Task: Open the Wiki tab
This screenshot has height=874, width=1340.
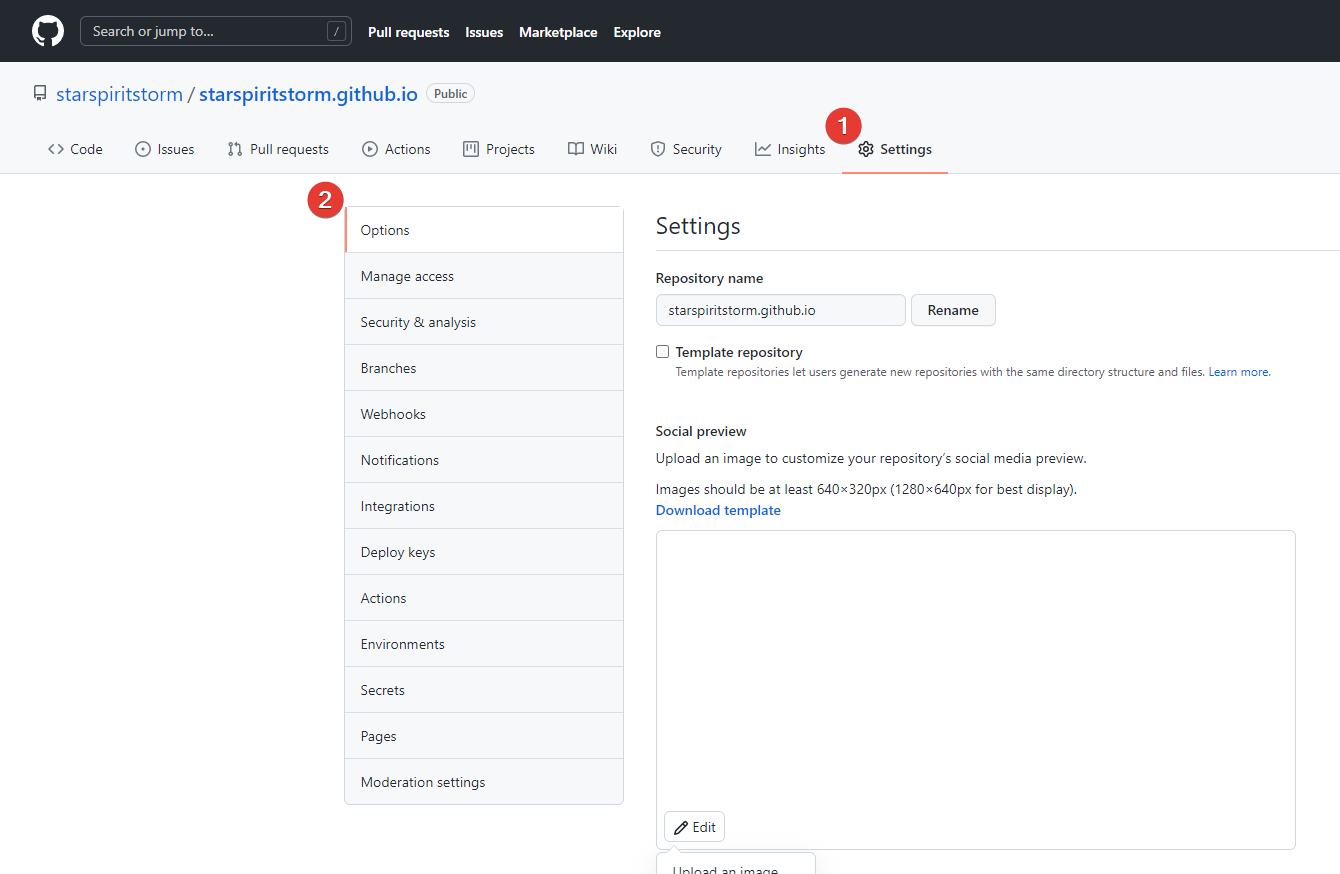Action: pyautogui.click(x=593, y=149)
